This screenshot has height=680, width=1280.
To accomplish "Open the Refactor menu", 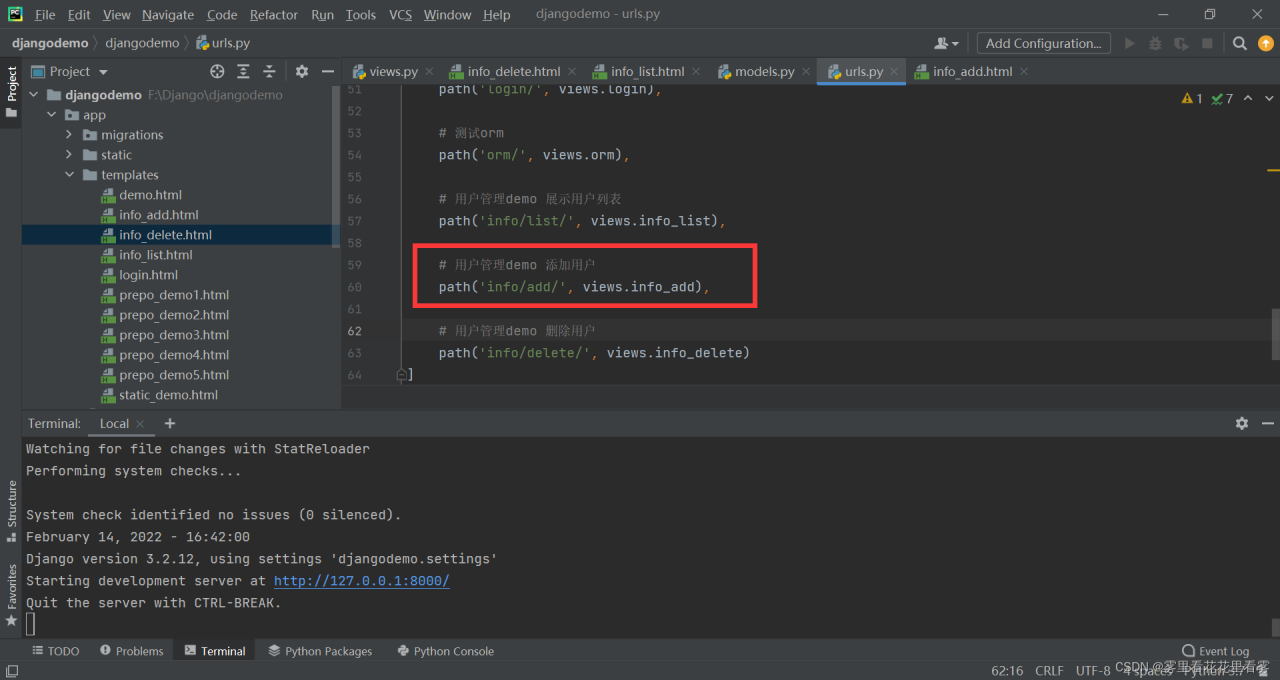I will pyautogui.click(x=274, y=14).
